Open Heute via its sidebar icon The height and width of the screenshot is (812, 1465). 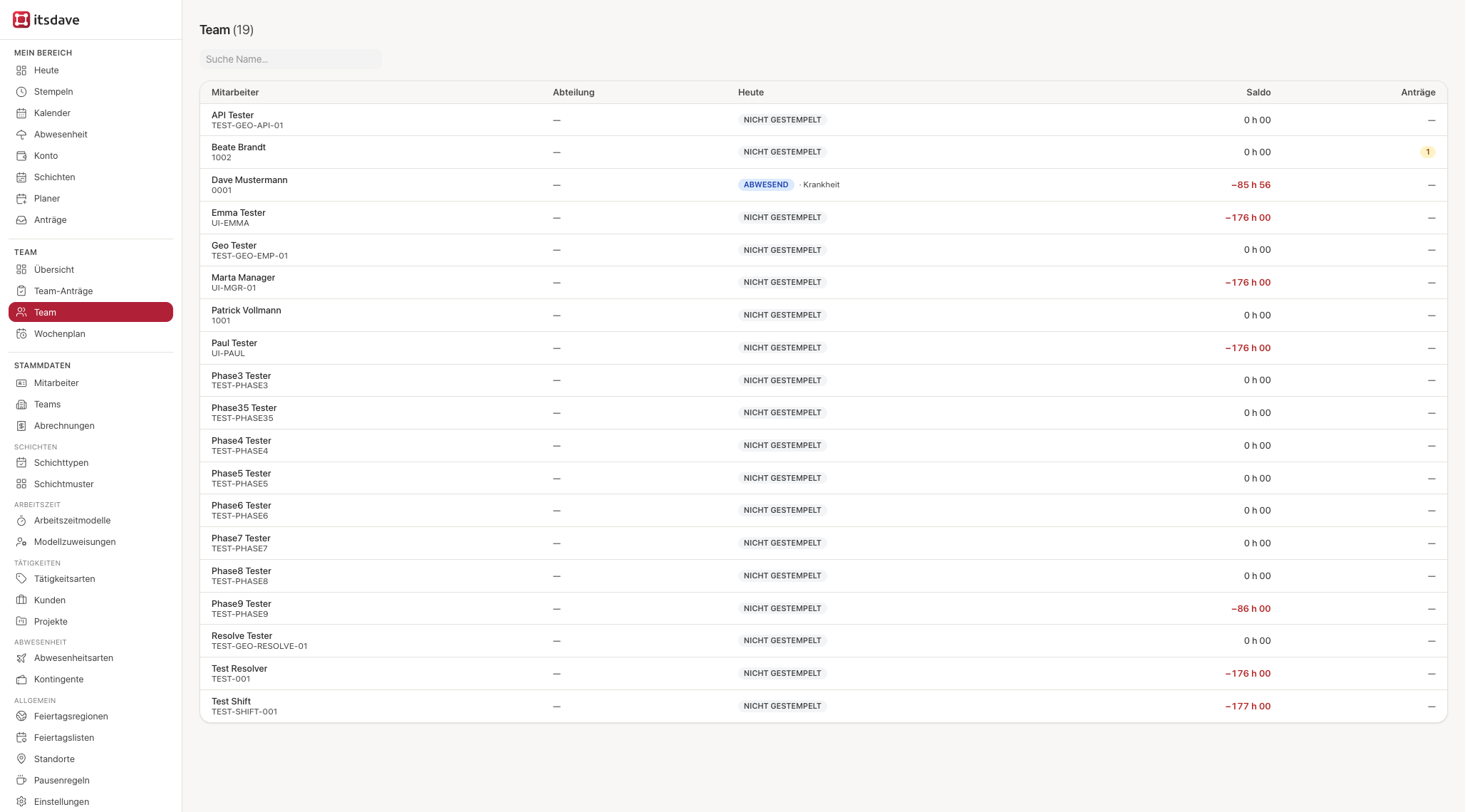pos(21,71)
